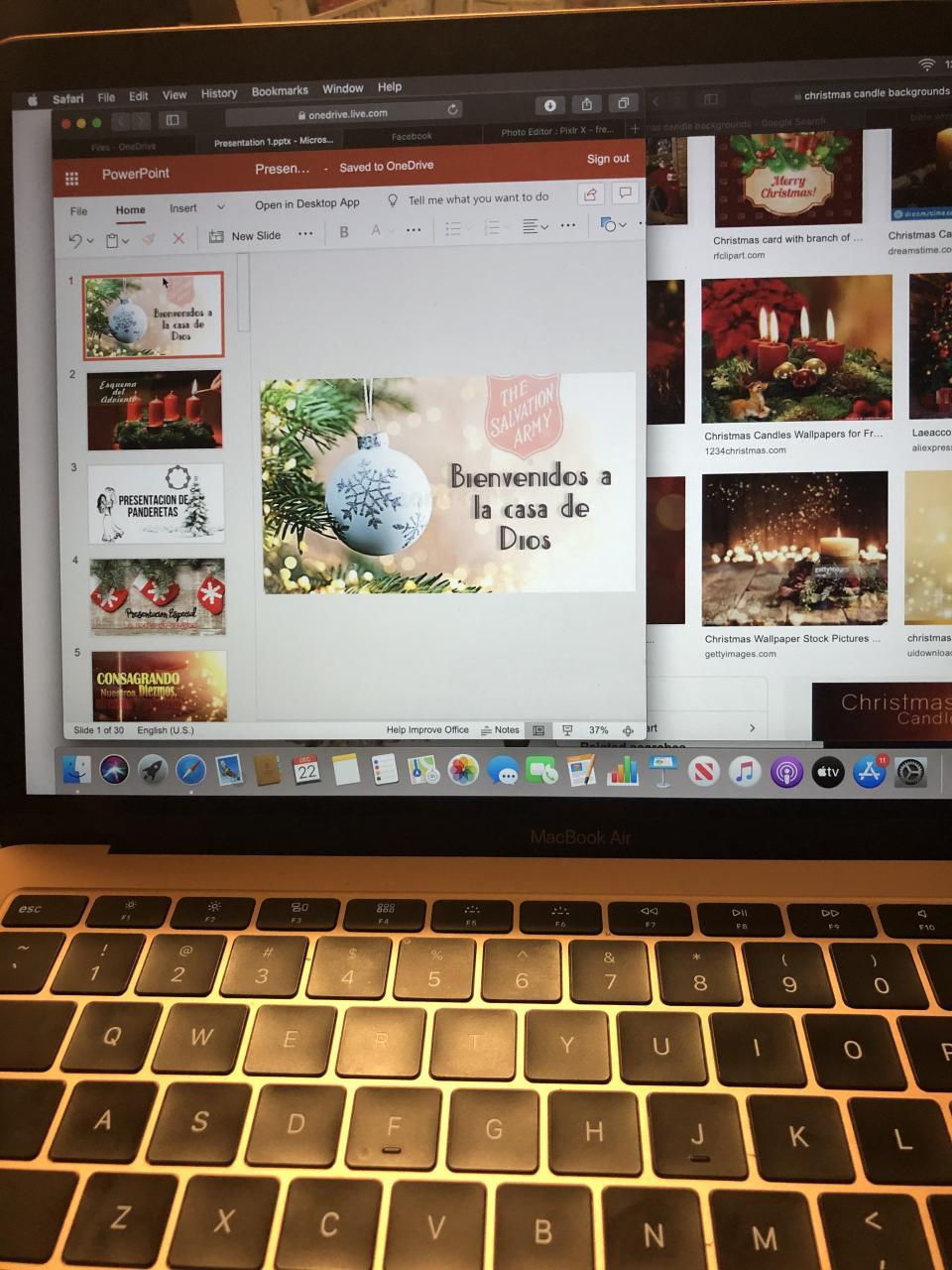Image resolution: width=952 pixels, height=1270 pixels.
Task: Open the Paste options dropdown arrow
Action: click(125, 240)
